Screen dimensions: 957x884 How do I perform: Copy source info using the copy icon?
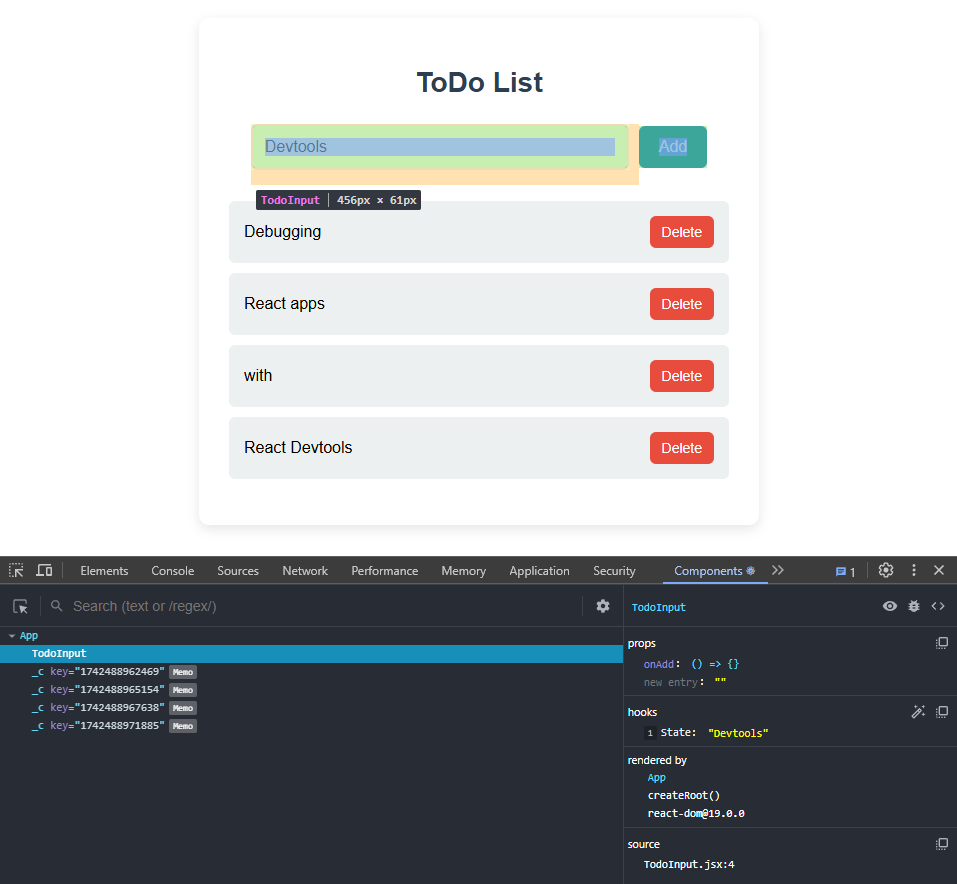941,843
